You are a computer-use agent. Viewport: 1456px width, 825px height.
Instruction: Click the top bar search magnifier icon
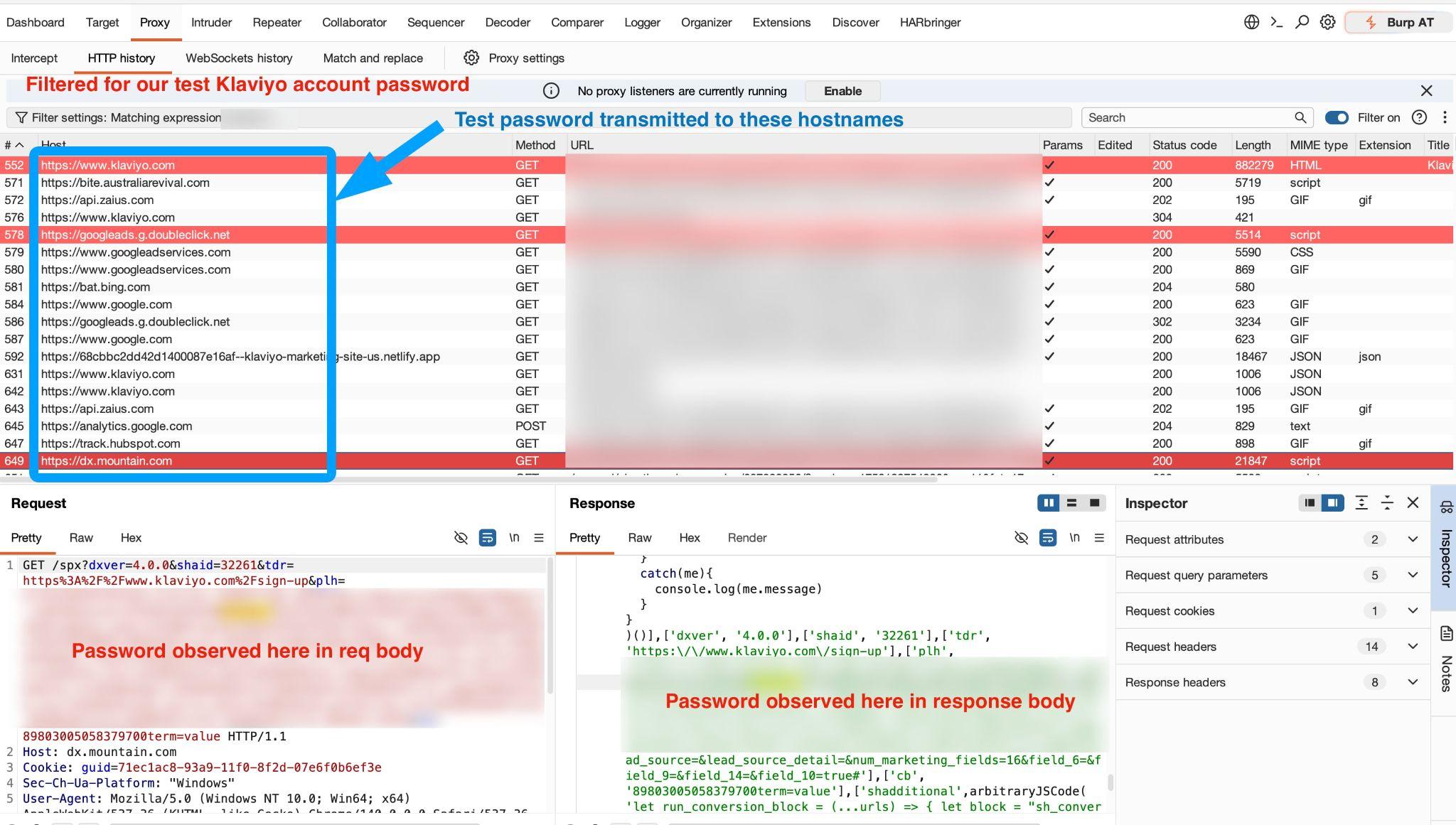[x=1302, y=22]
